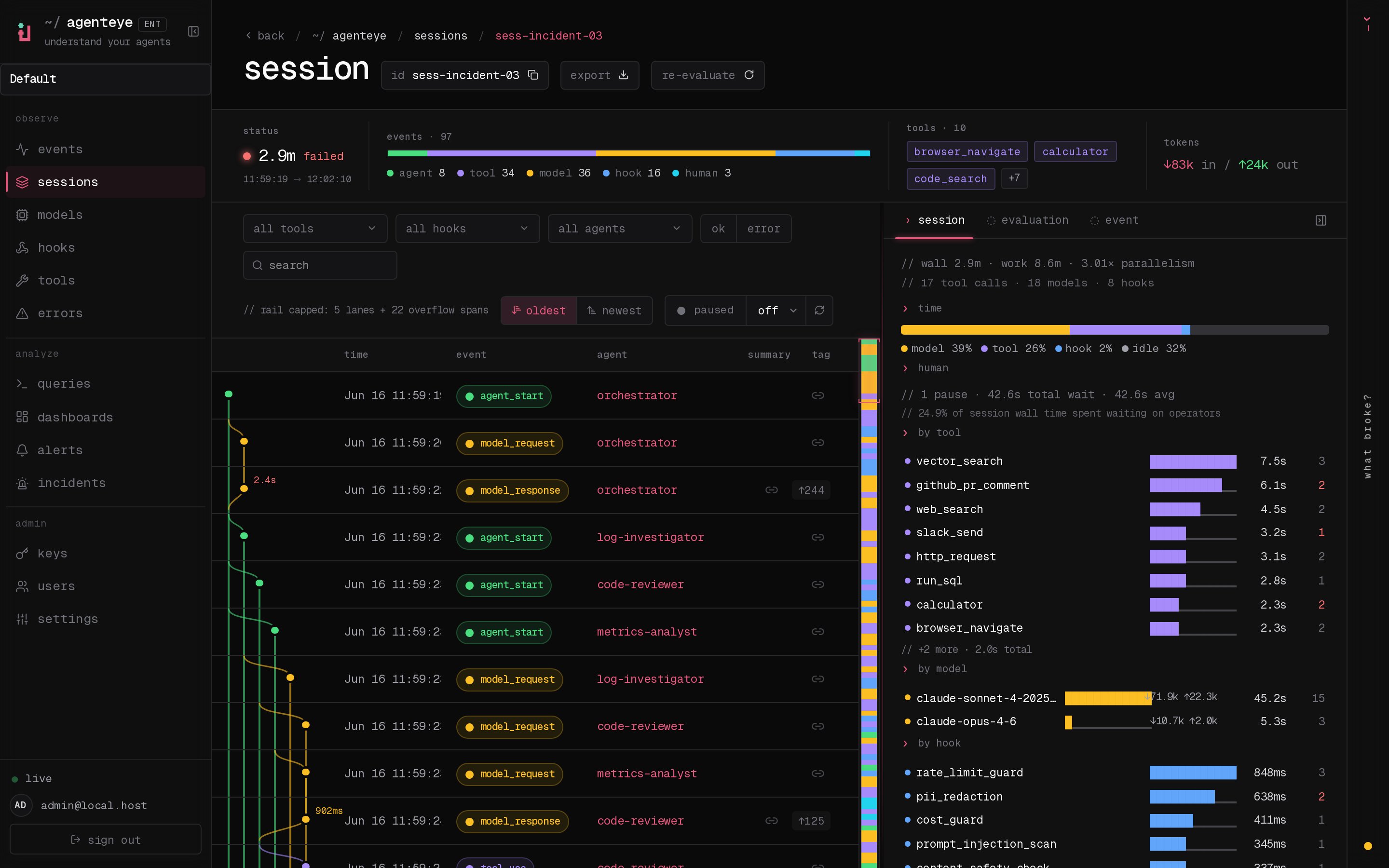Viewport: 1389px width, 868px height.
Task: Open users admin page
Action: pos(106,586)
